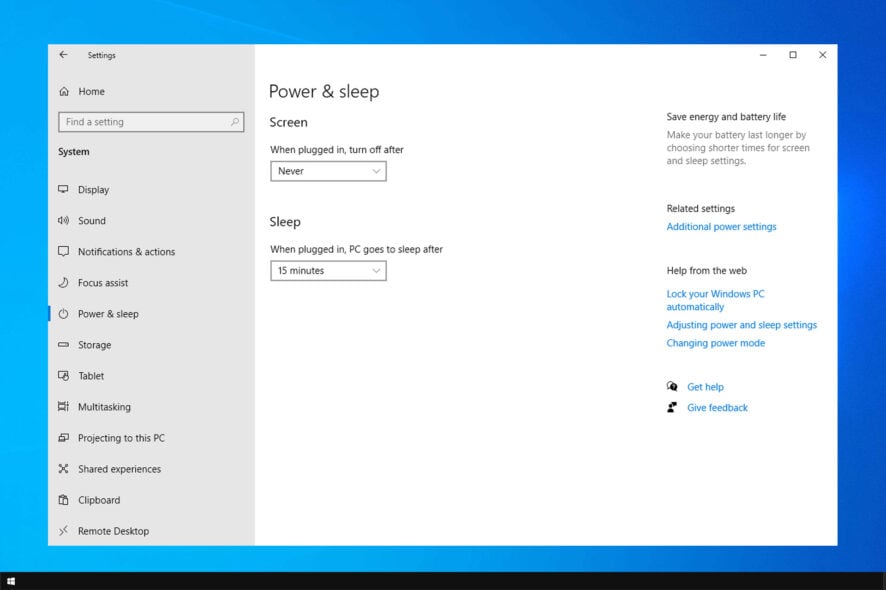886x590 pixels.
Task: Open Adjusting power and sleep settings link
Action: click(x=741, y=325)
